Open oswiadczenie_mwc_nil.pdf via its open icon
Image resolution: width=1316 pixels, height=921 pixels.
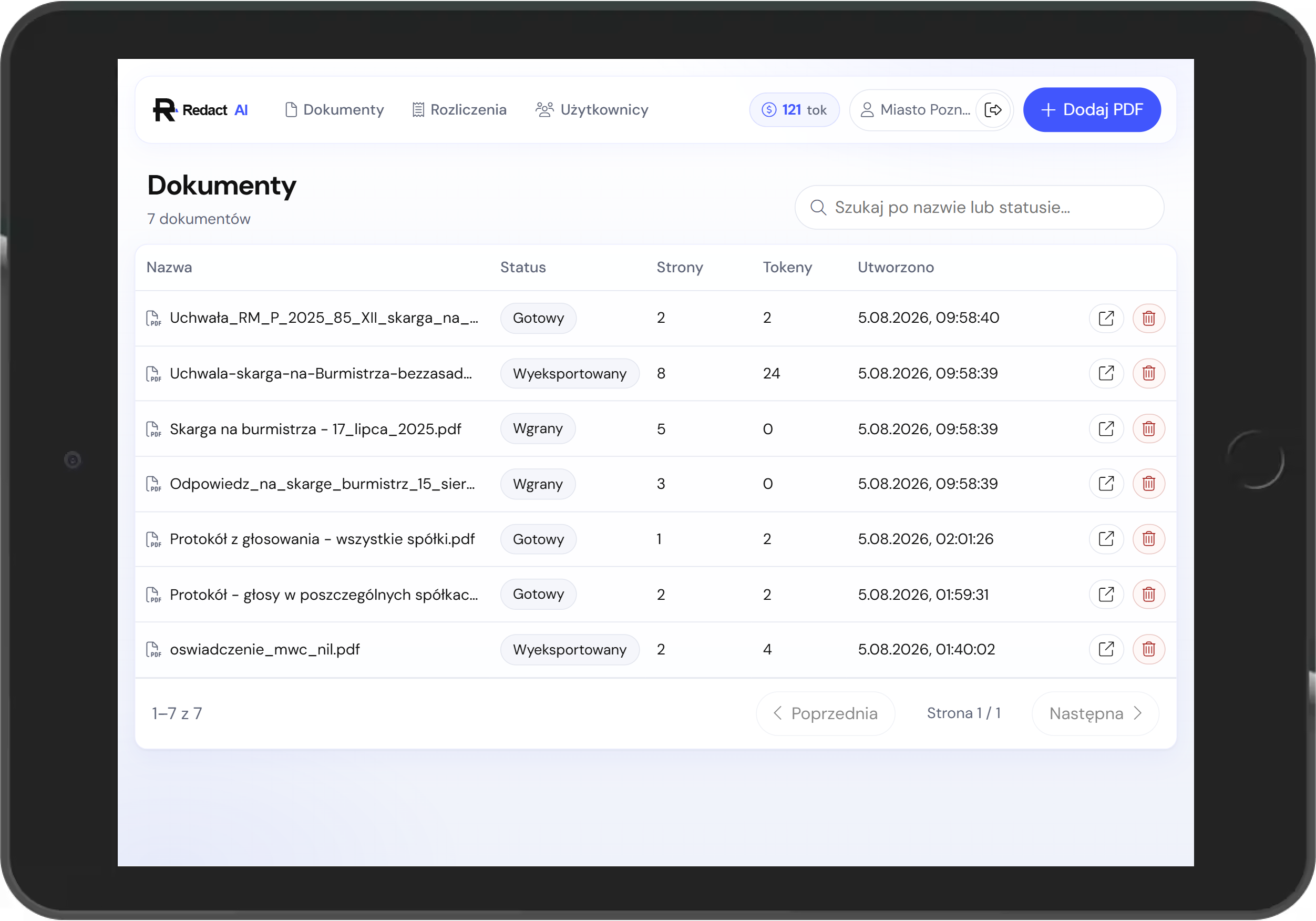coord(1106,649)
